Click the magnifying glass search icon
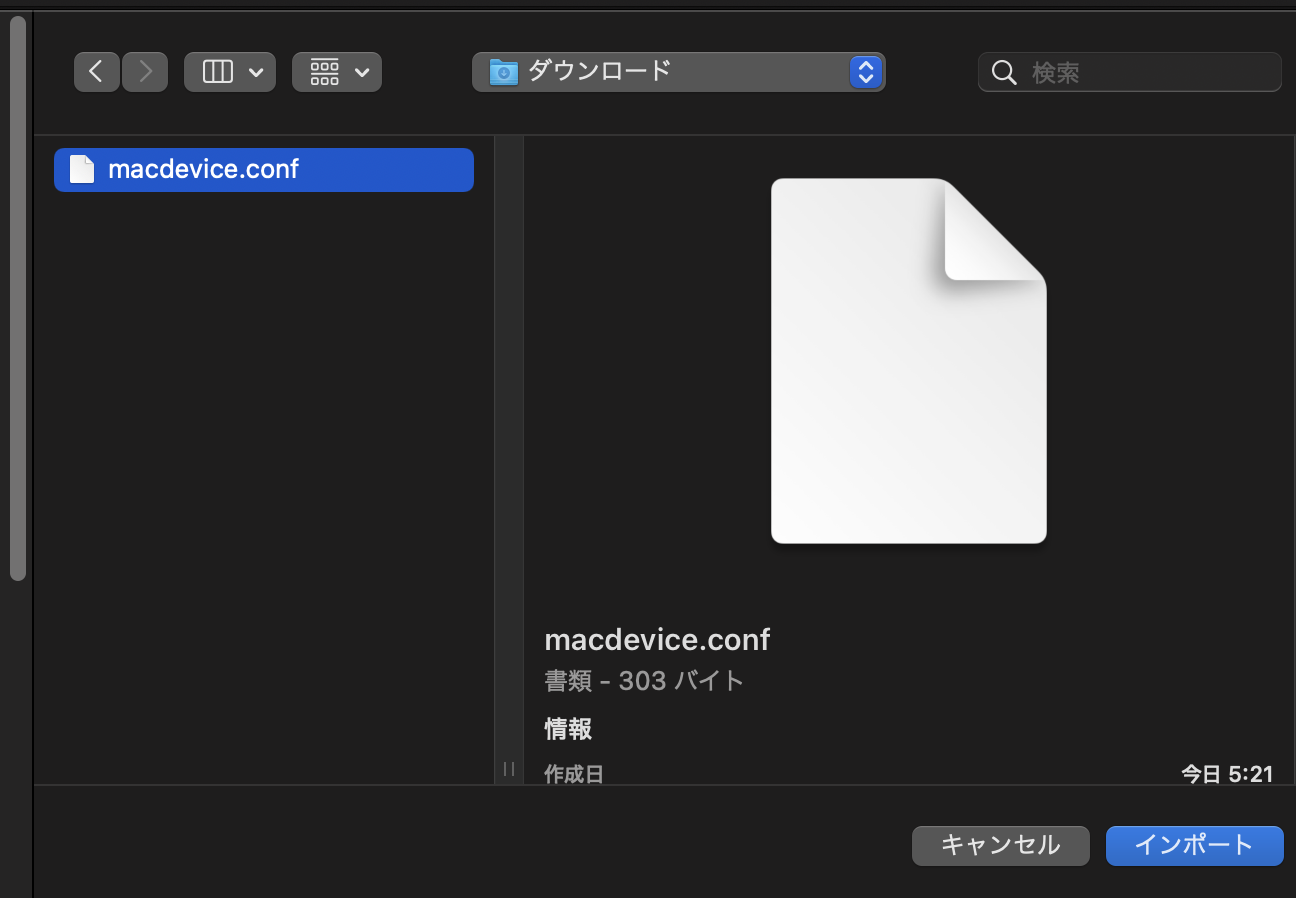 click(x=1003, y=73)
